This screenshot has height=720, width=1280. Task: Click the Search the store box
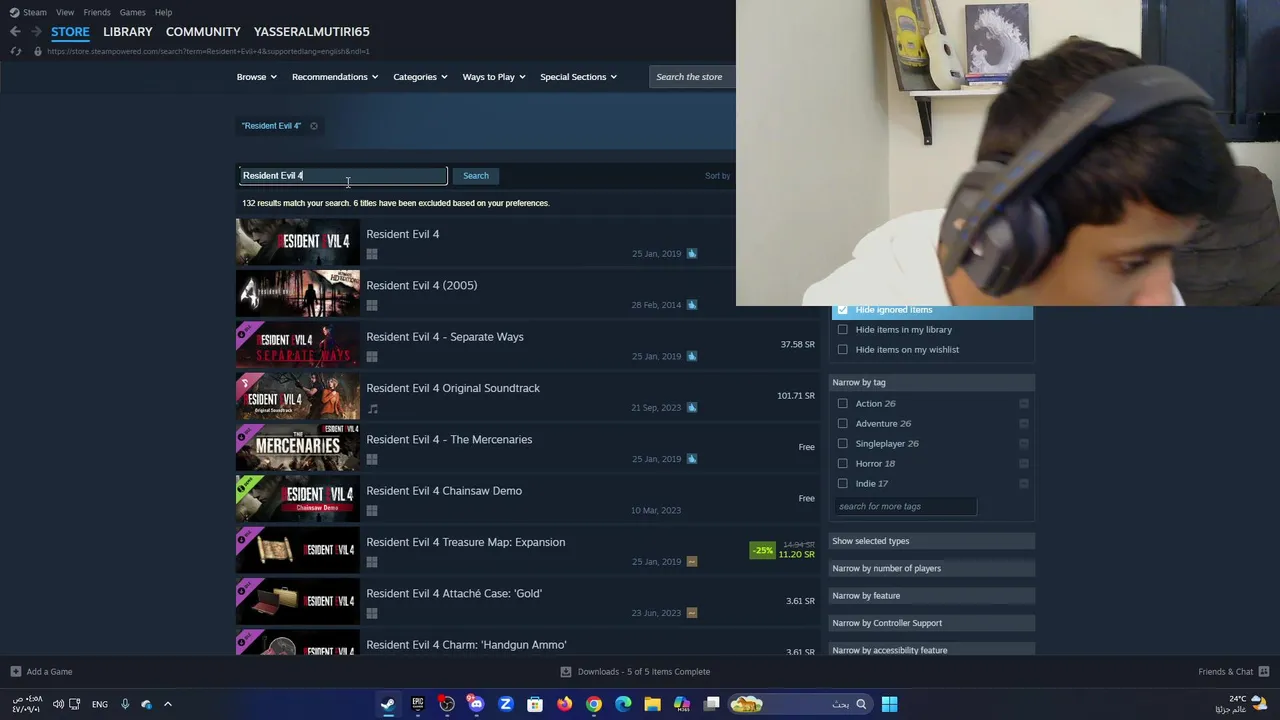coord(693,77)
